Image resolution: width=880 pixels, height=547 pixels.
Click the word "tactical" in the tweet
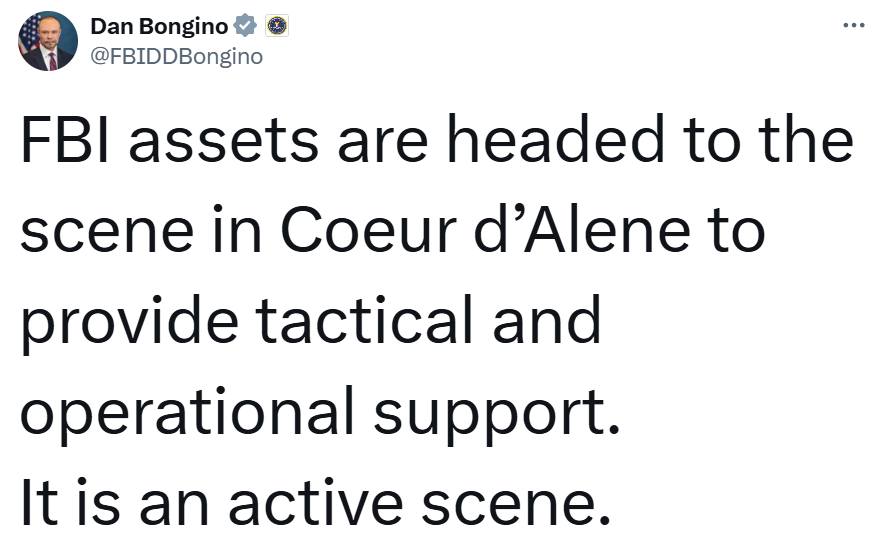[364, 321]
